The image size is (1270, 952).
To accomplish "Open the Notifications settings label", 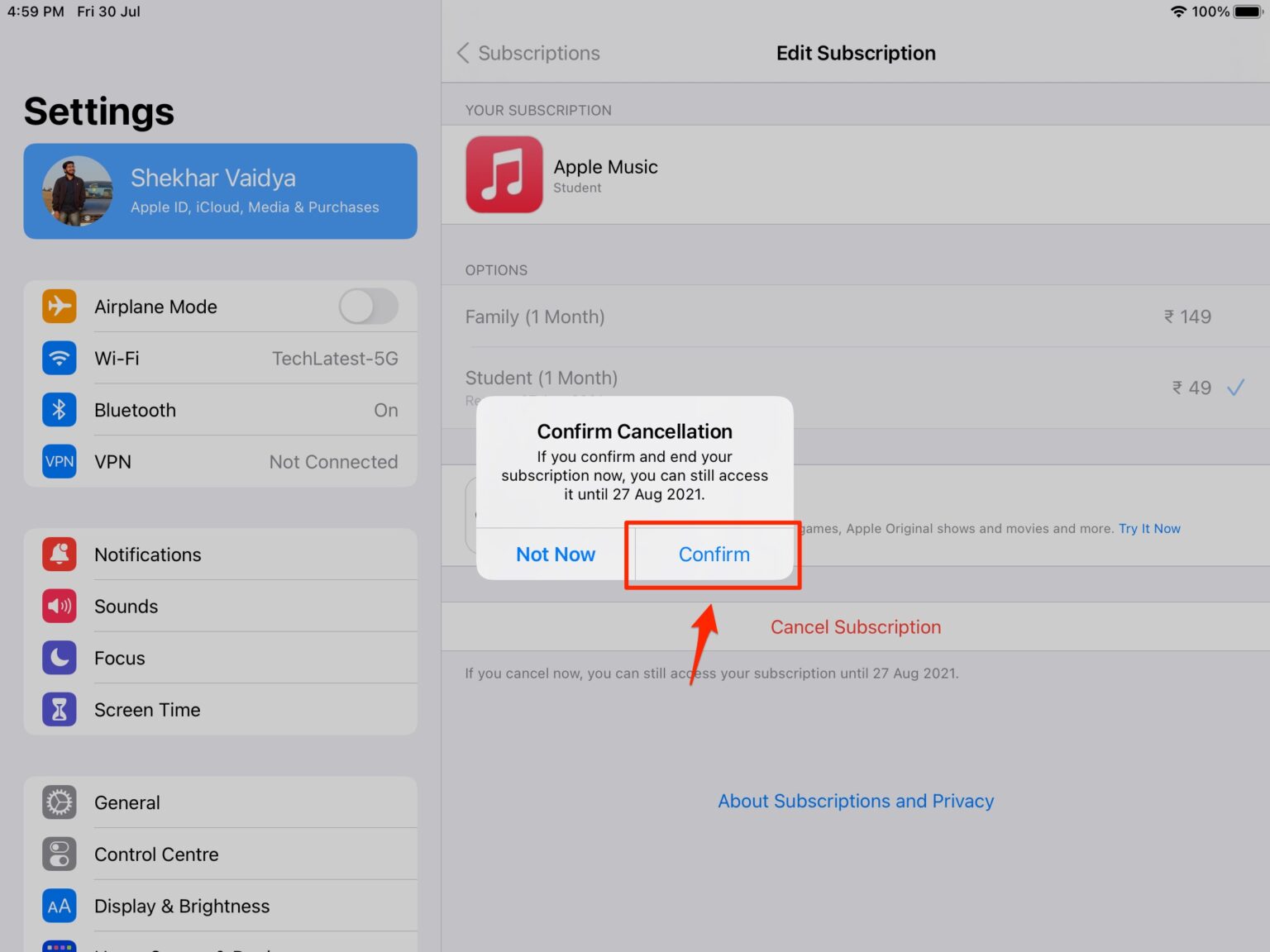I will (148, 555).
